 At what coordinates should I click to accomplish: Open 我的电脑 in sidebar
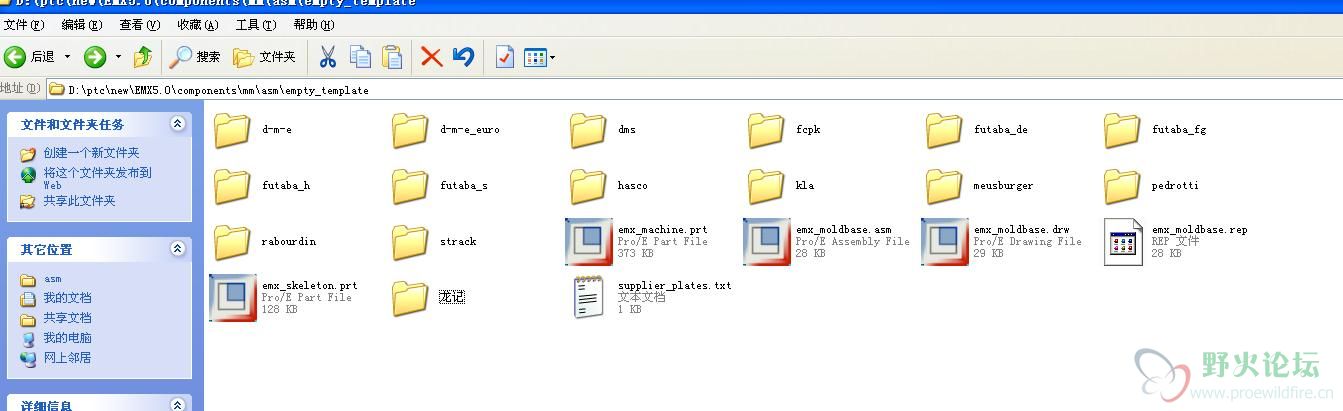click(67, 338)
